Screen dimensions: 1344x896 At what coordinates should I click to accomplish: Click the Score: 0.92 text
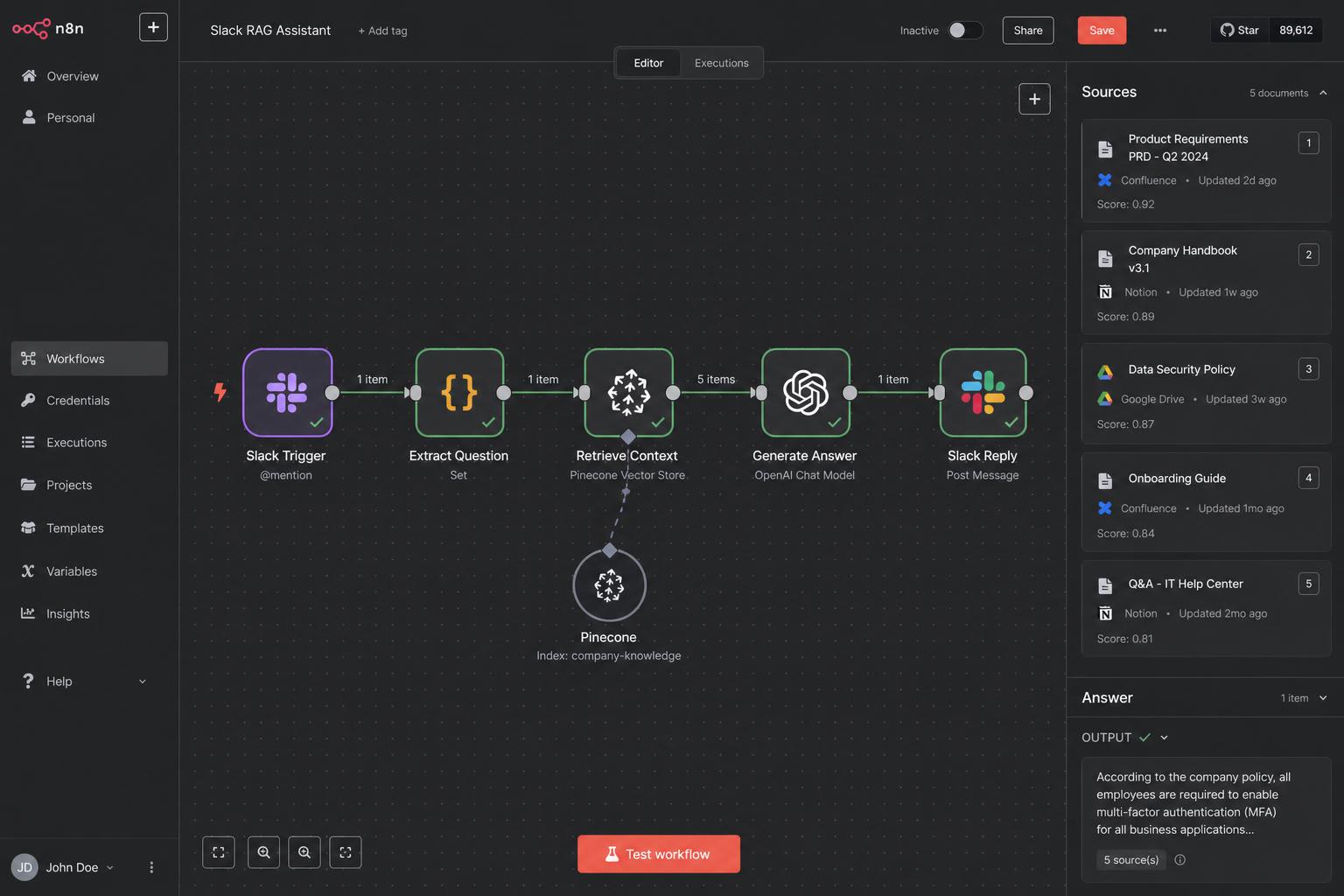coord(1126,205)
